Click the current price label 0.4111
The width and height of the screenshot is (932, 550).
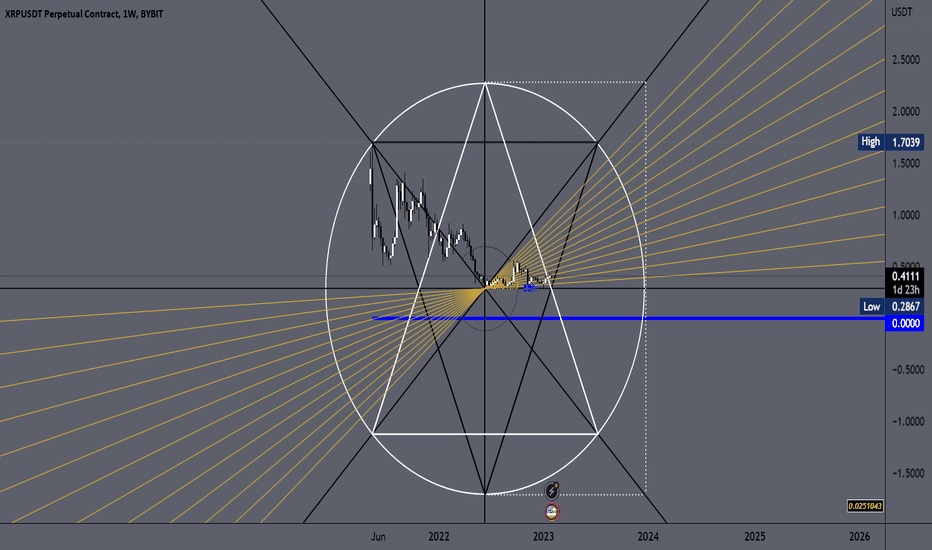click(x=905, y=276)
